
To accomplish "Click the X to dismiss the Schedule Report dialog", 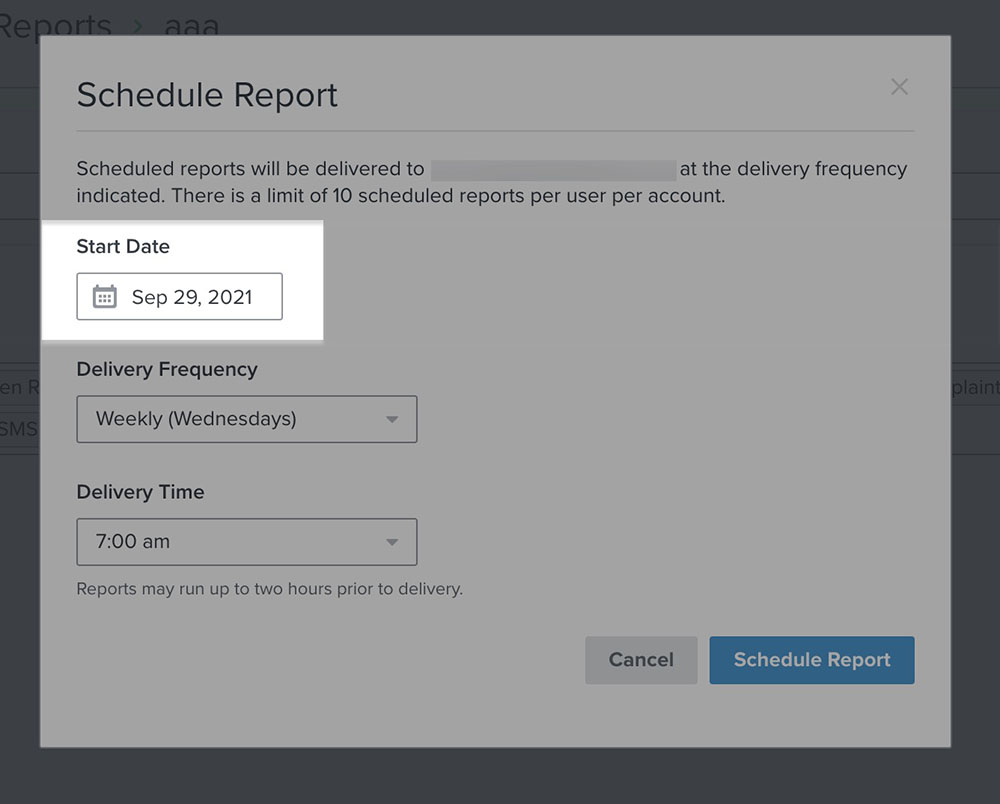I will pos(899,87).
